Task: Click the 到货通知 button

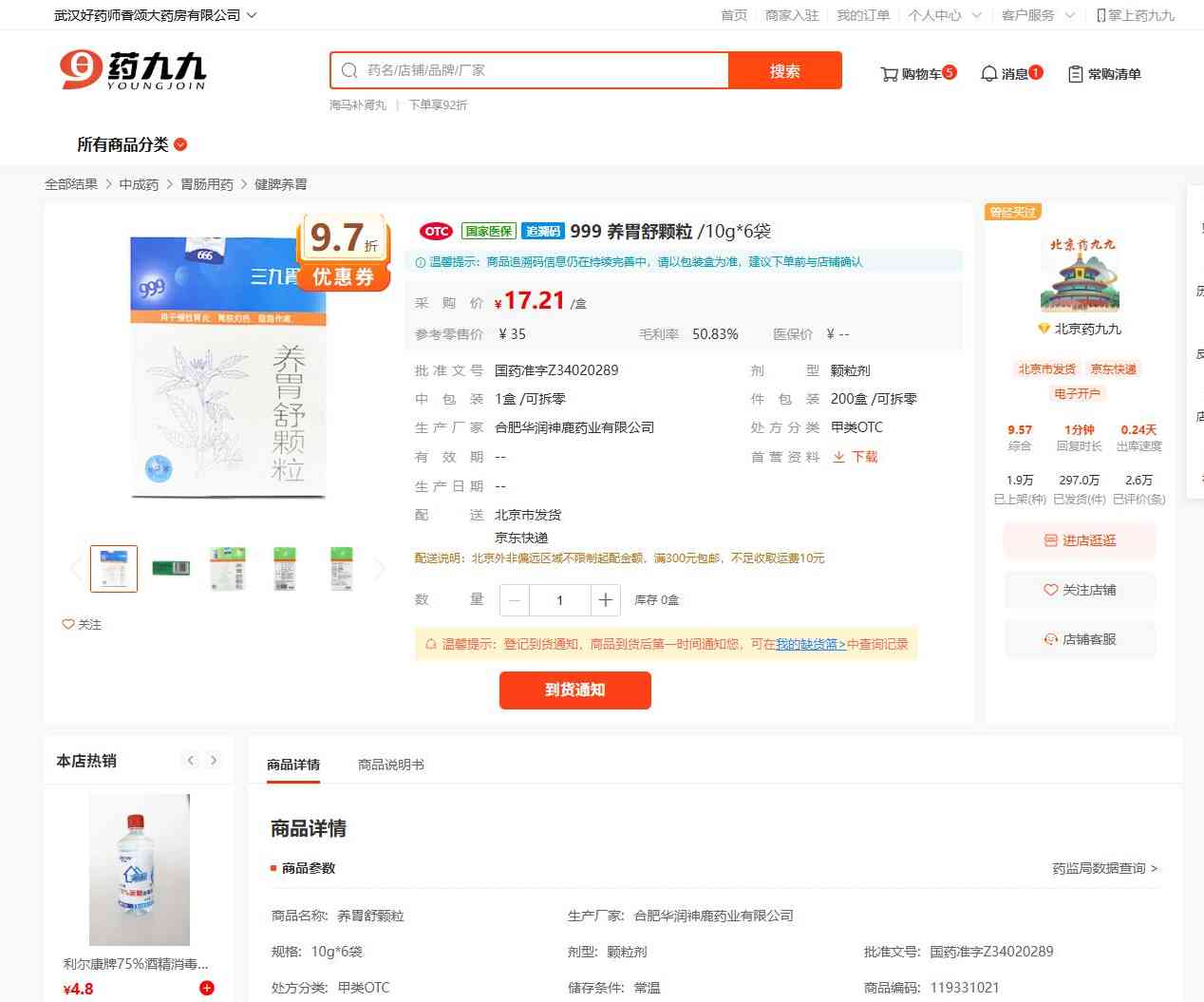Action: [574, 690]
